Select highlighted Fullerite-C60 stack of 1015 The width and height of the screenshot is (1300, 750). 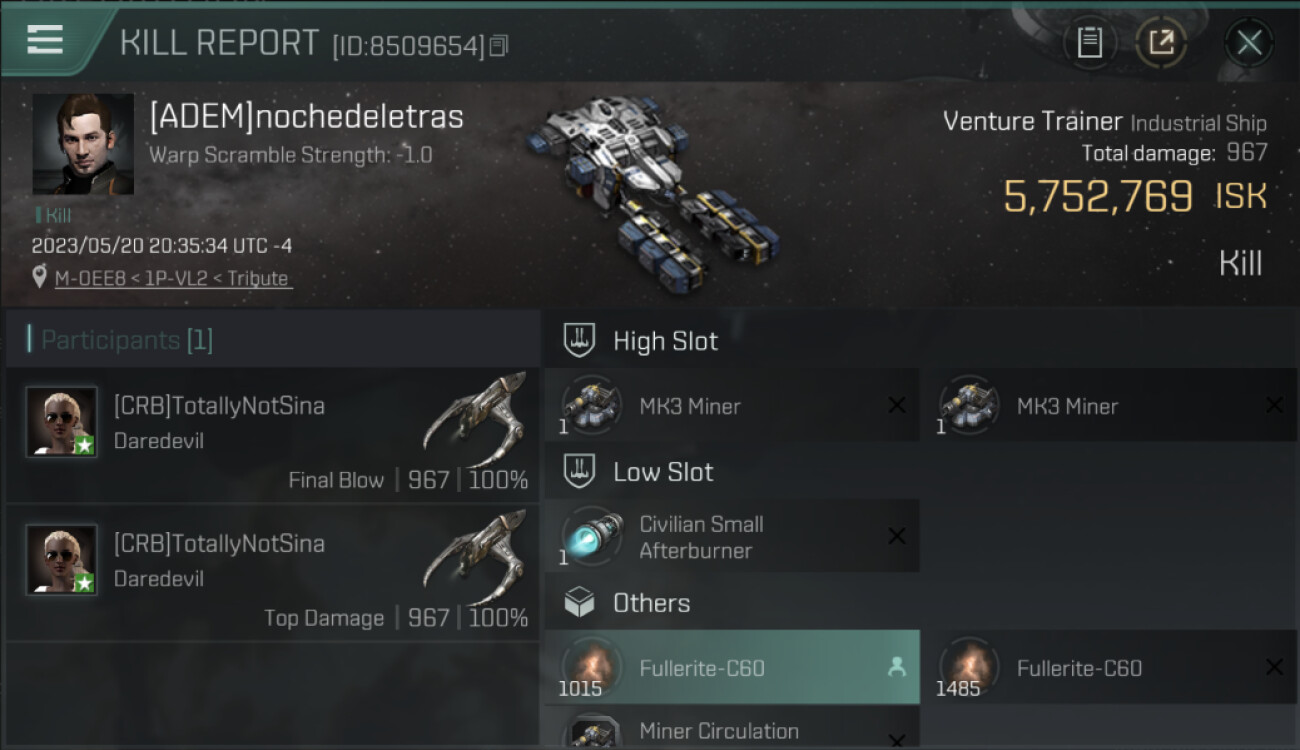732,667
